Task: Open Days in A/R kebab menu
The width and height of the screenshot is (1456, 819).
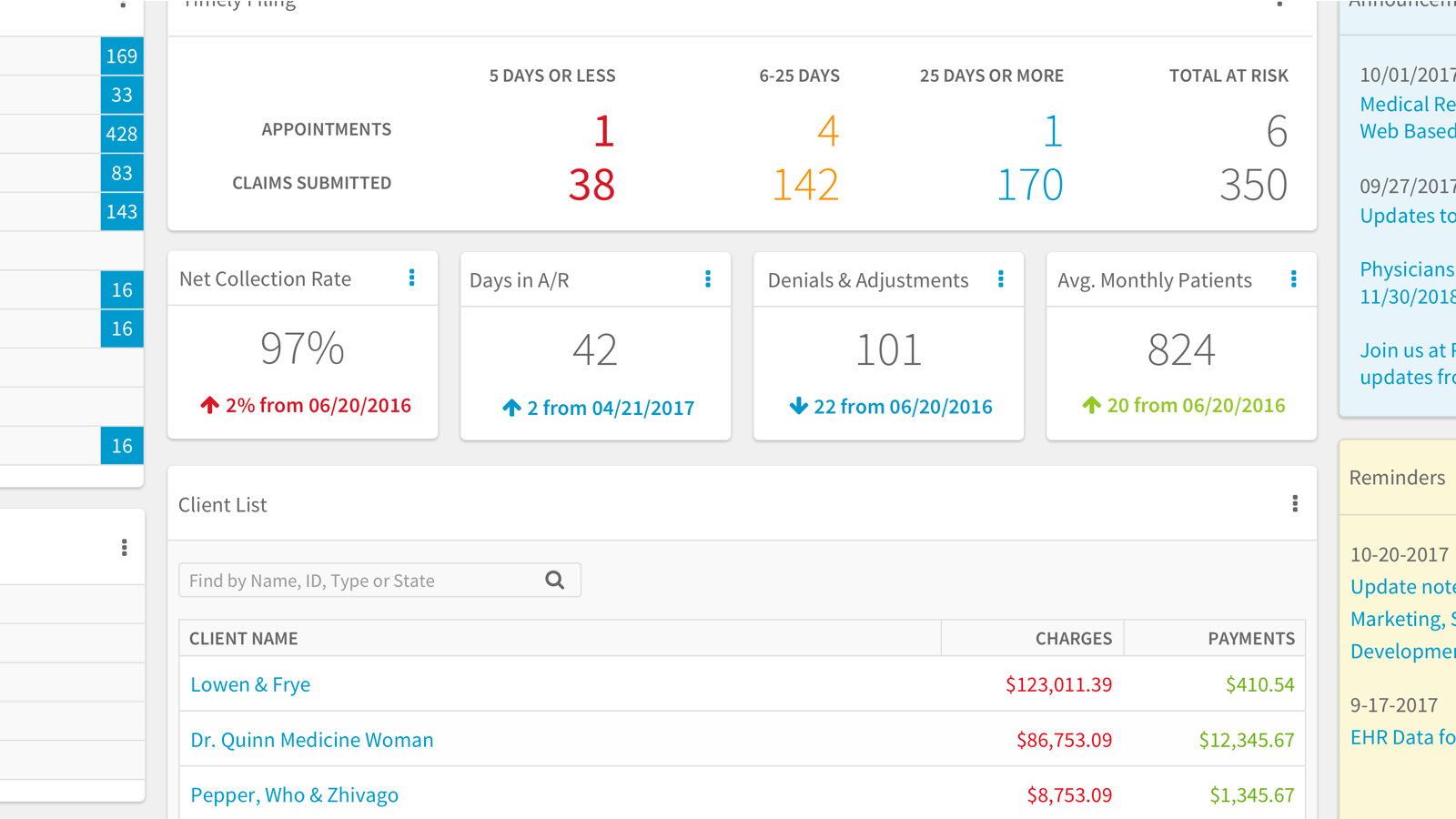Action: 708,279
